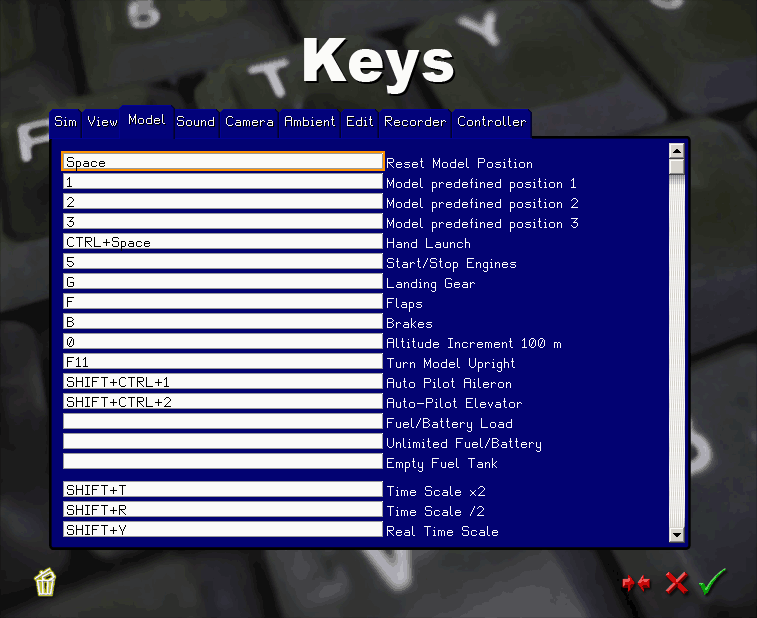Click the scrollbar up arrow
This screenshot has width=757, height=618.
(677, 151)
